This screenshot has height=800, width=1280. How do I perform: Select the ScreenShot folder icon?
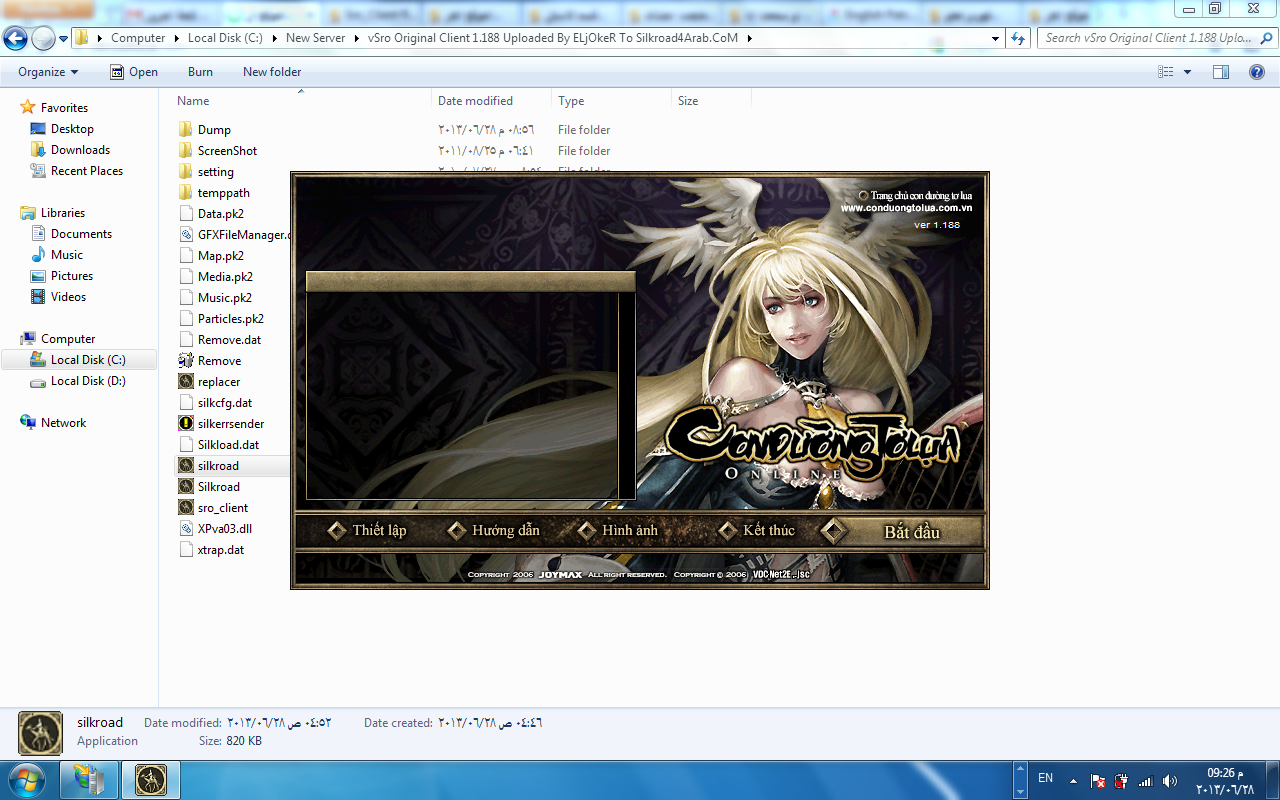(x=185, y=151)
